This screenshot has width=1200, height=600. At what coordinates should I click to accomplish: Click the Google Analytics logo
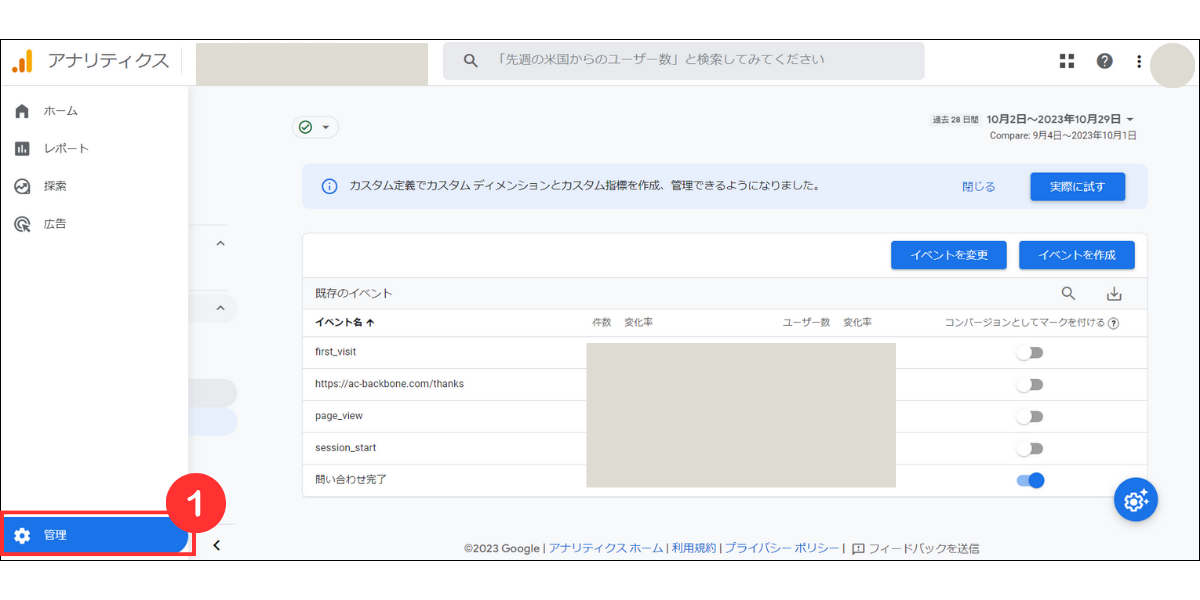point(22,61)
